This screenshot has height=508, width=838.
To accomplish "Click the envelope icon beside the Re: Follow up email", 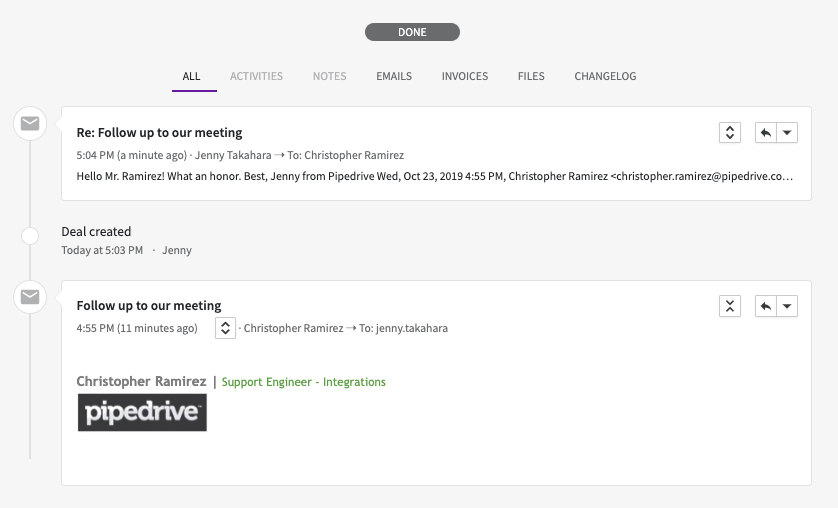I will pos(30,123).
